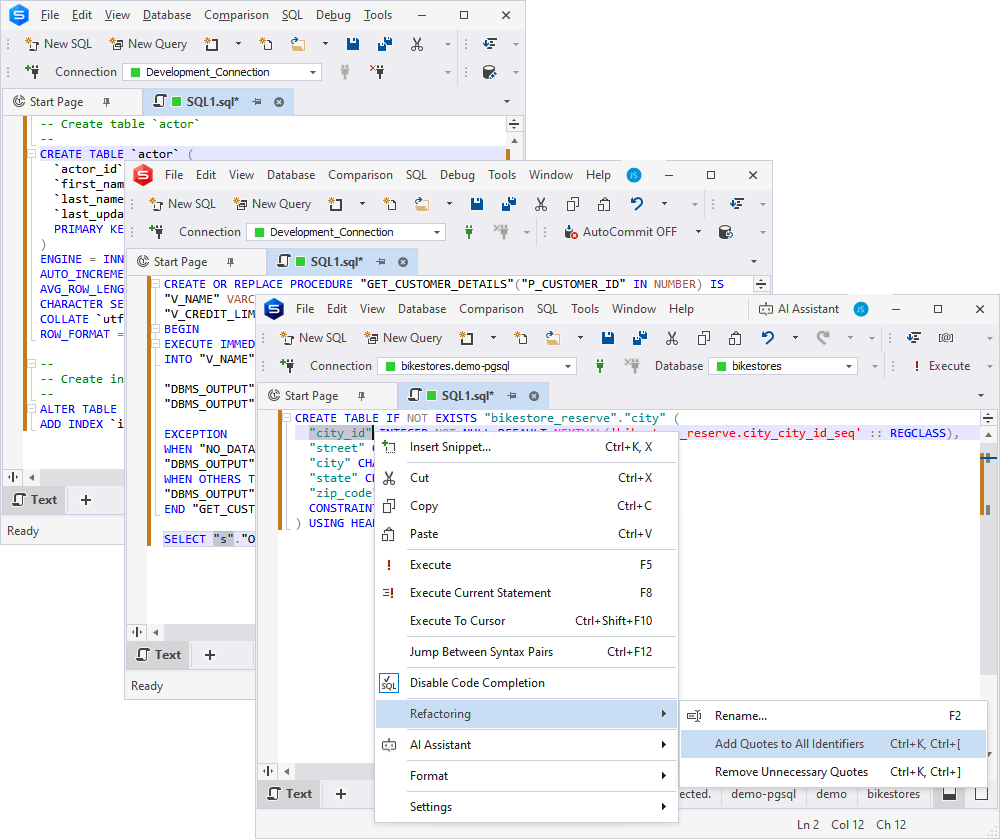Click disconnect plug icon before Database label
This screenshot has height=839, width=1000.
click(631, 366)
